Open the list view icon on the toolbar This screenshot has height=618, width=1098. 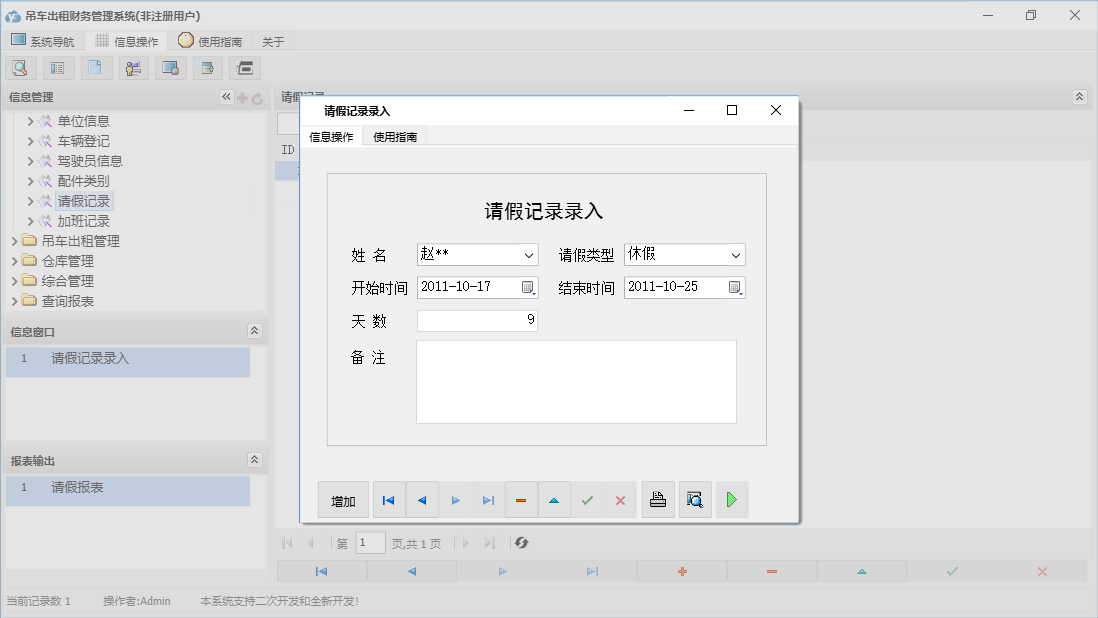[x=57, y=67]
